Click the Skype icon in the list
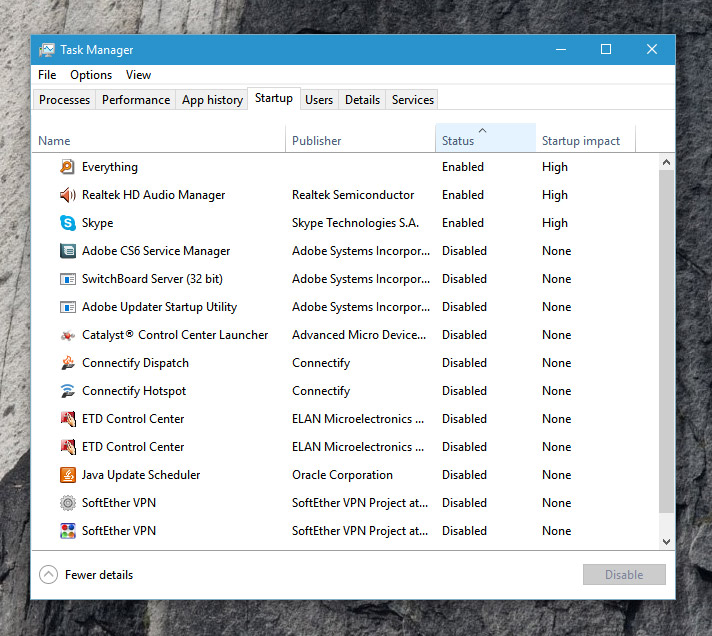This screenshot has width=712, height=636. [x=67, y=223]
